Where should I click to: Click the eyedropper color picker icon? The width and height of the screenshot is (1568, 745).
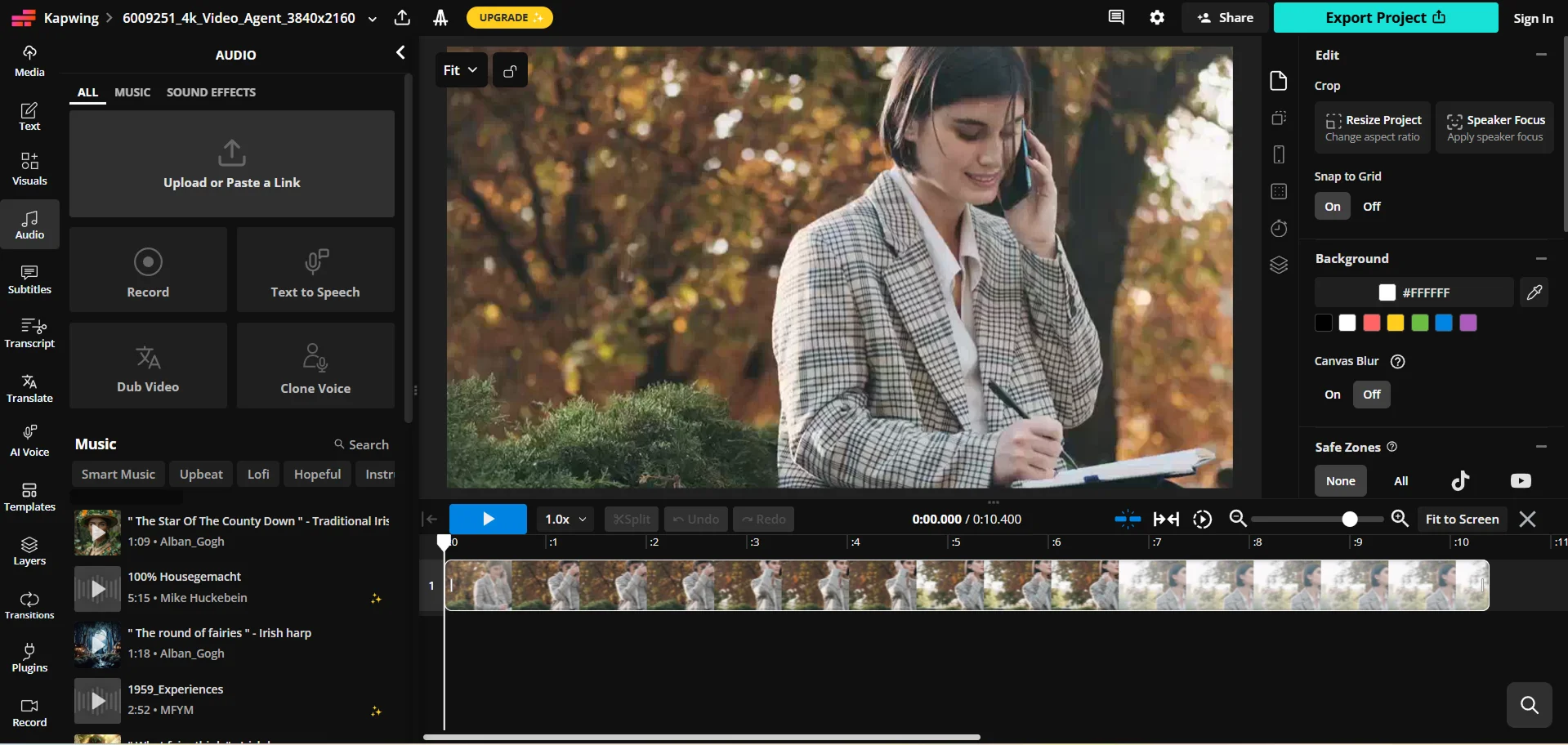(1534, 292)
